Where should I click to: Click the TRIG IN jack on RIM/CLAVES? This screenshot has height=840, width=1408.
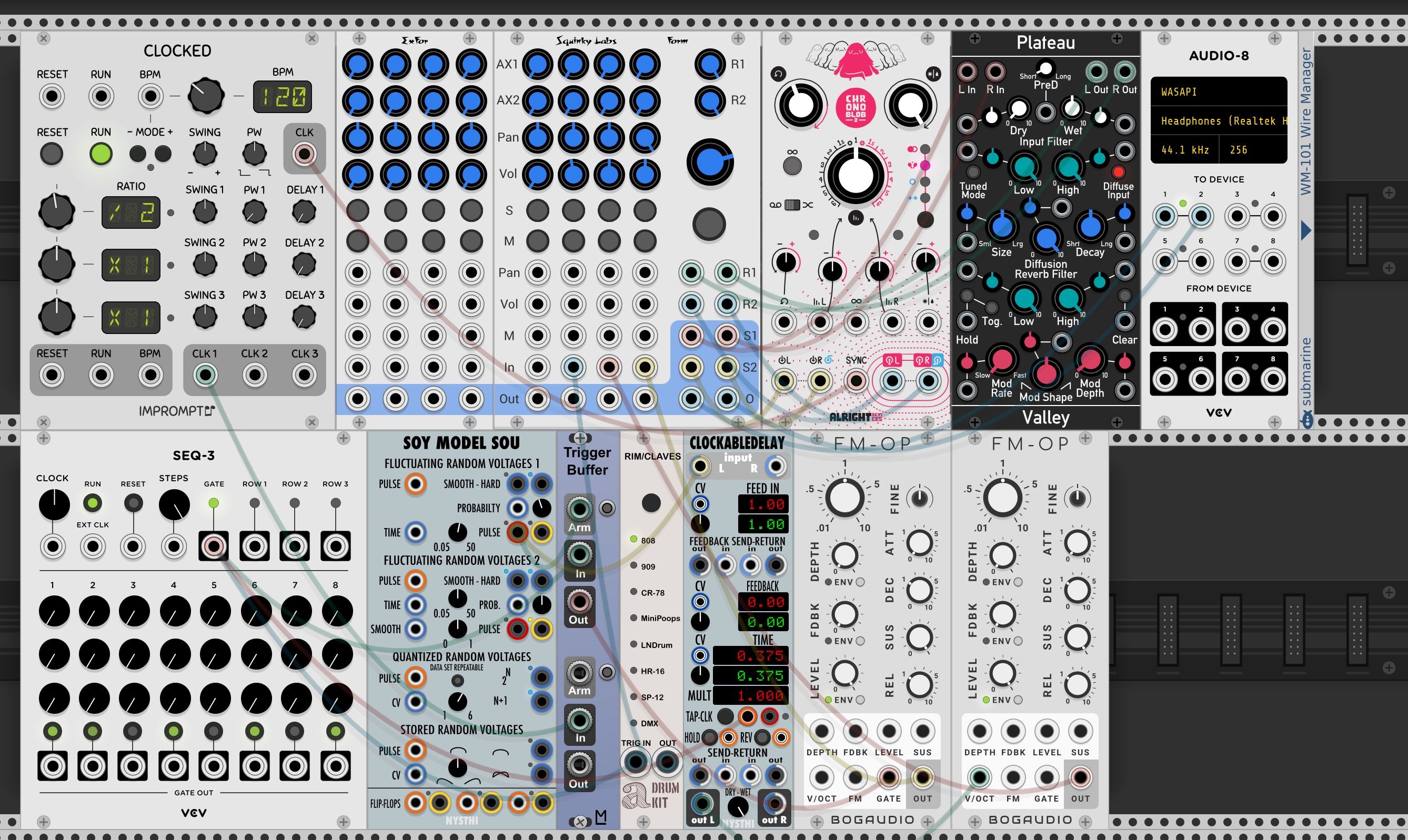[x=635, y=763]
